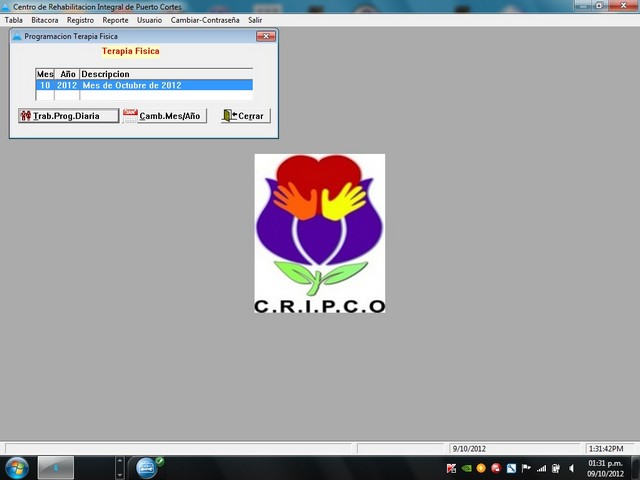Click the Año column header
640x480 pixels.
coord(67,74)
